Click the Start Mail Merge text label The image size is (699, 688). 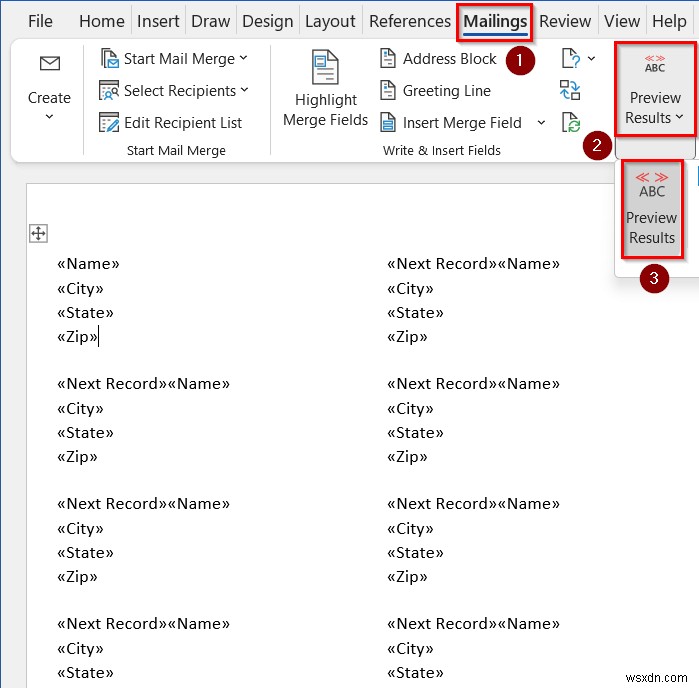(x=179, y=58)
